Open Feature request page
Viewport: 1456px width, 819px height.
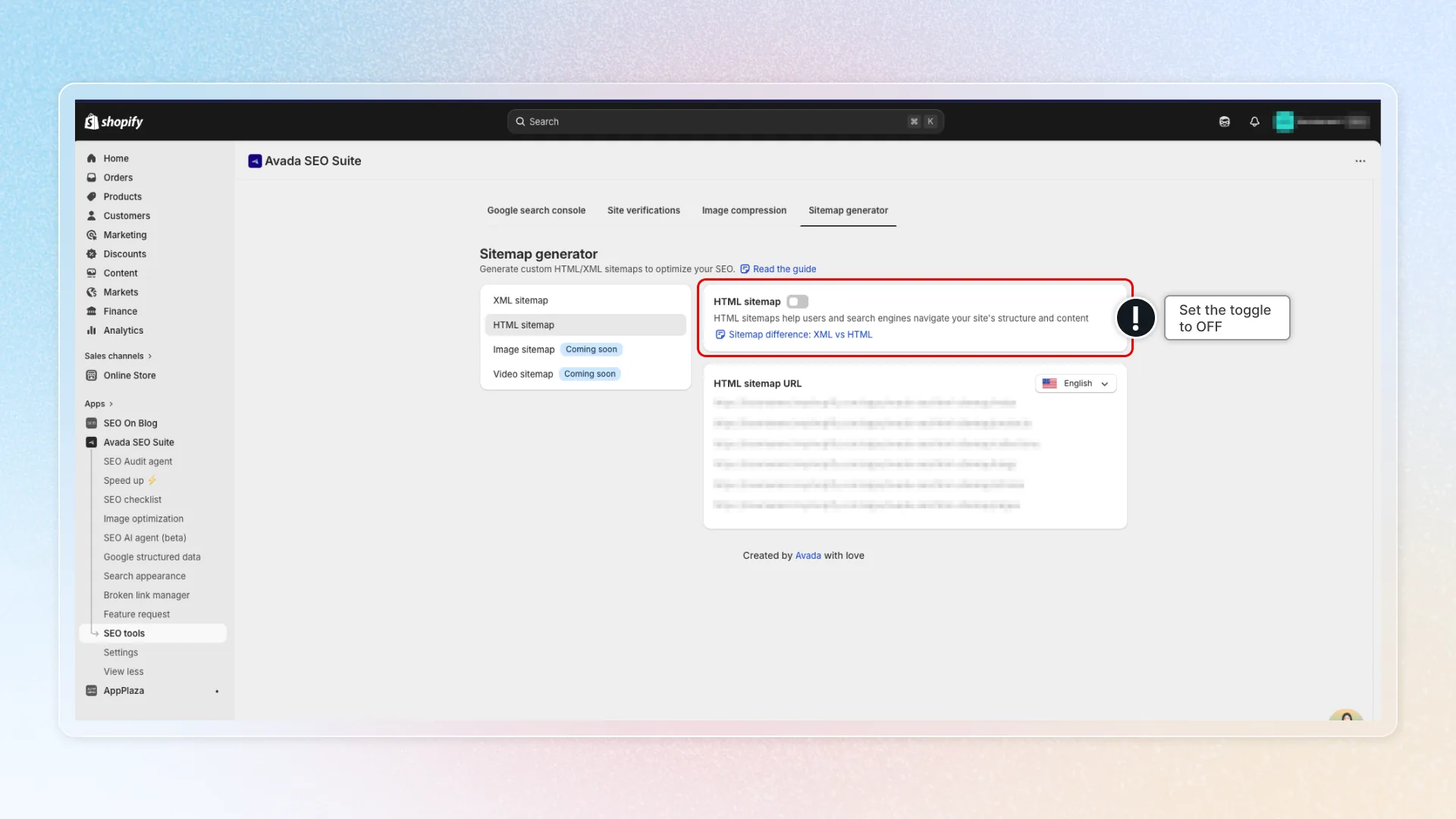coord(136,614)
